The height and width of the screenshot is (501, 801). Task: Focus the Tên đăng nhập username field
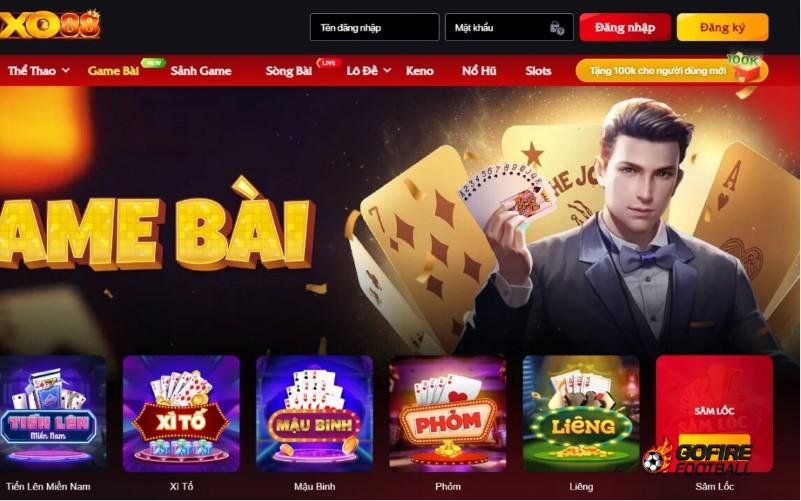coord(374,27)
